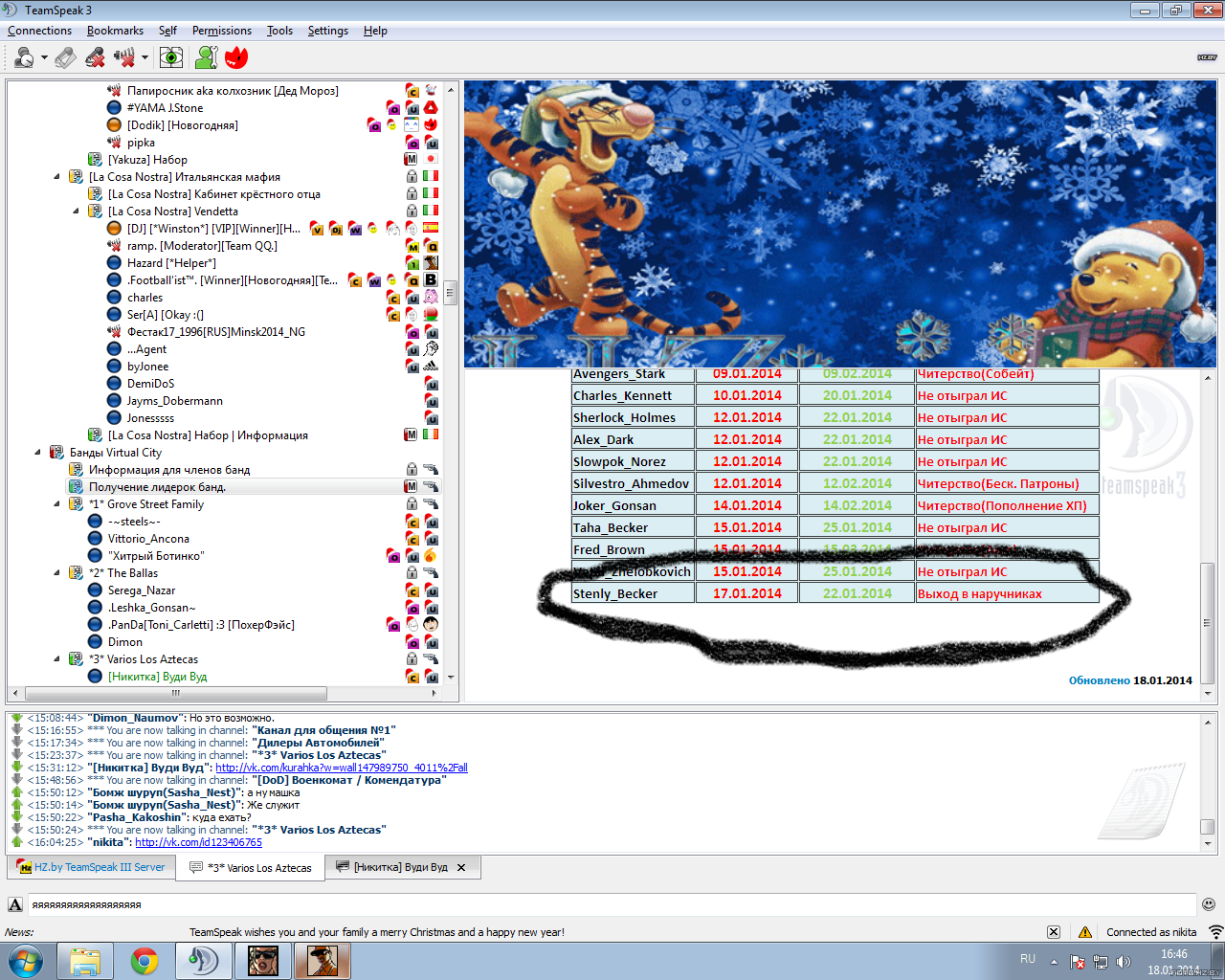Click the blue status ball beside charles

point(114,298)
